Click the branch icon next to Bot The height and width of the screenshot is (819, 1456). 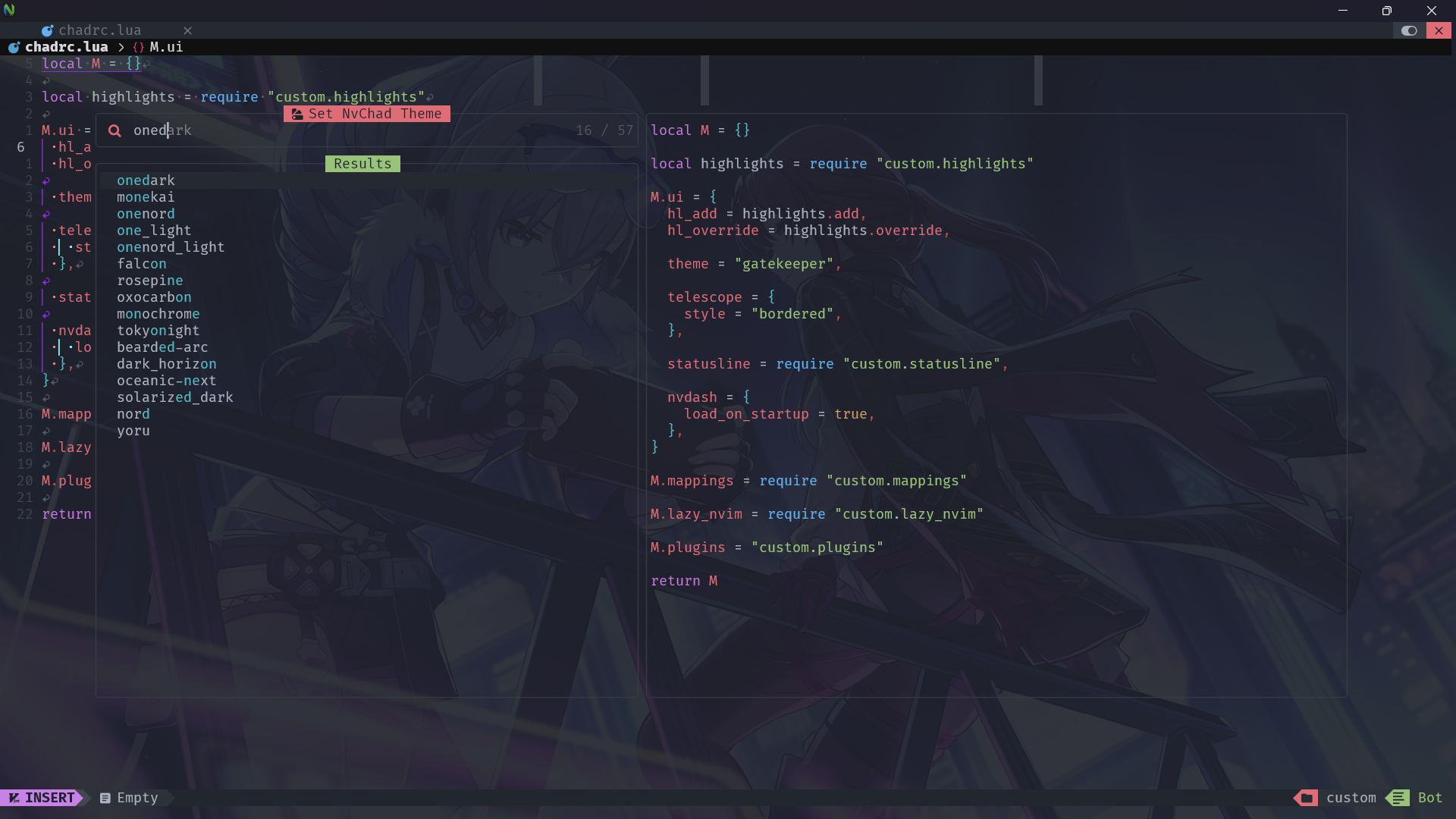(x=1398, y=798)
